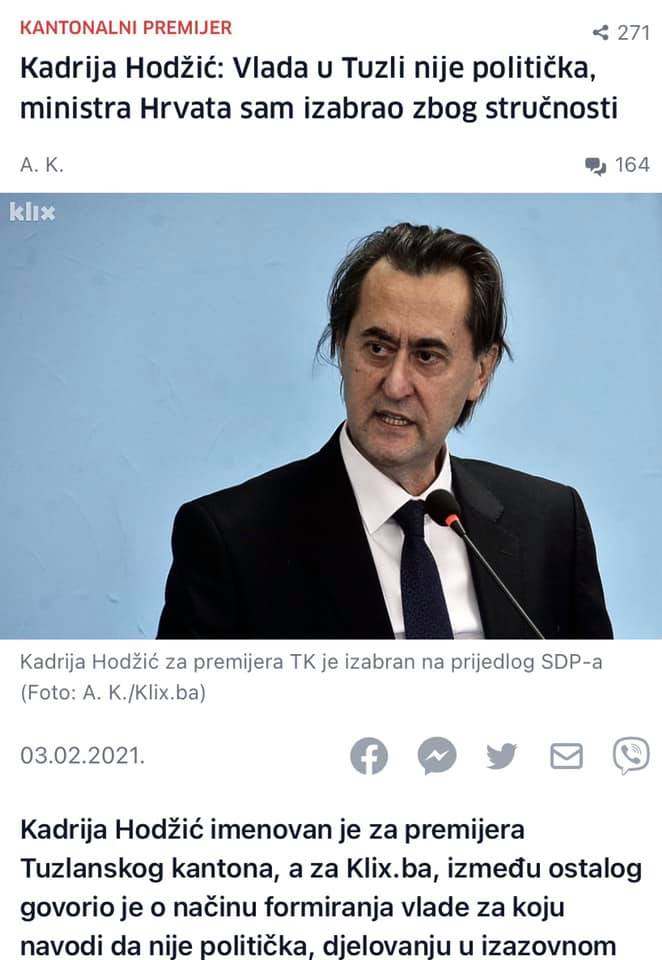
Task: Tap the Klix logo watermark on photo
Action: click(32, 212)
